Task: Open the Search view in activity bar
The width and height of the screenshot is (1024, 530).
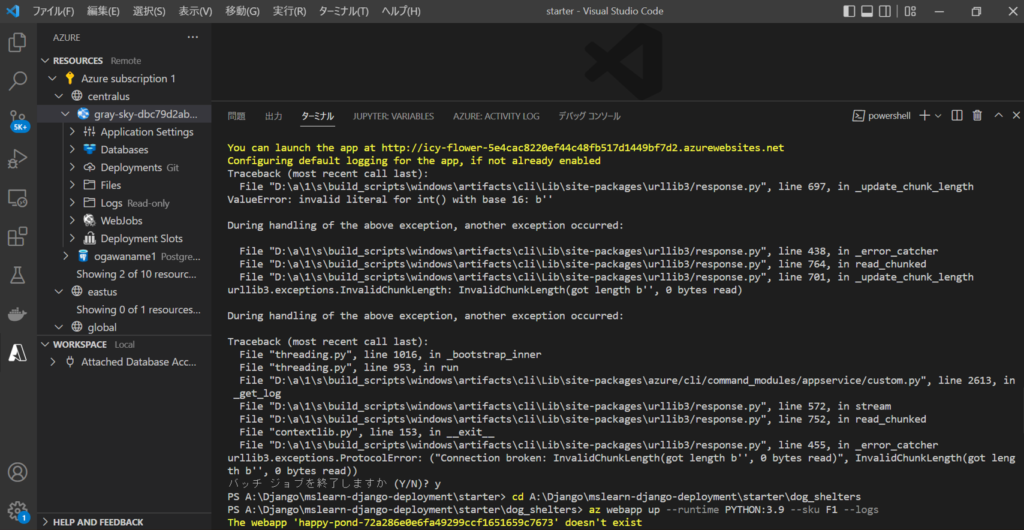Action: coord(17,81)
